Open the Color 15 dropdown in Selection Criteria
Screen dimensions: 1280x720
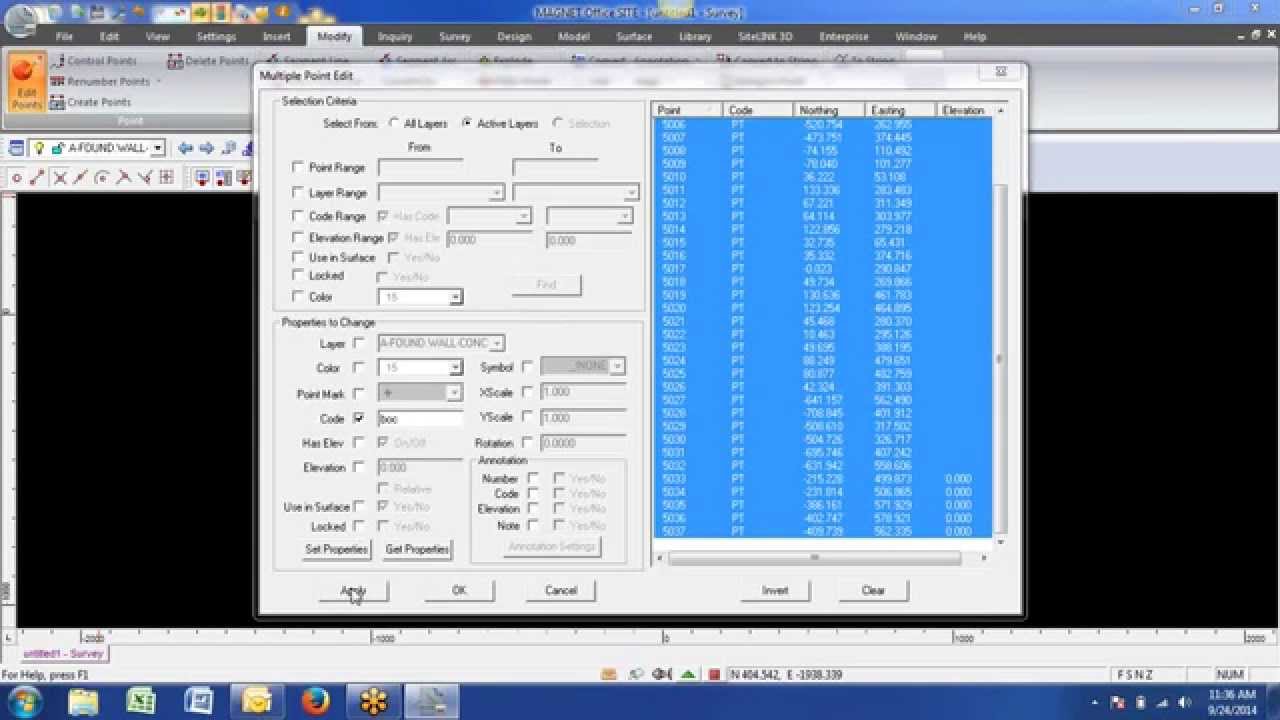pos(455,297)
